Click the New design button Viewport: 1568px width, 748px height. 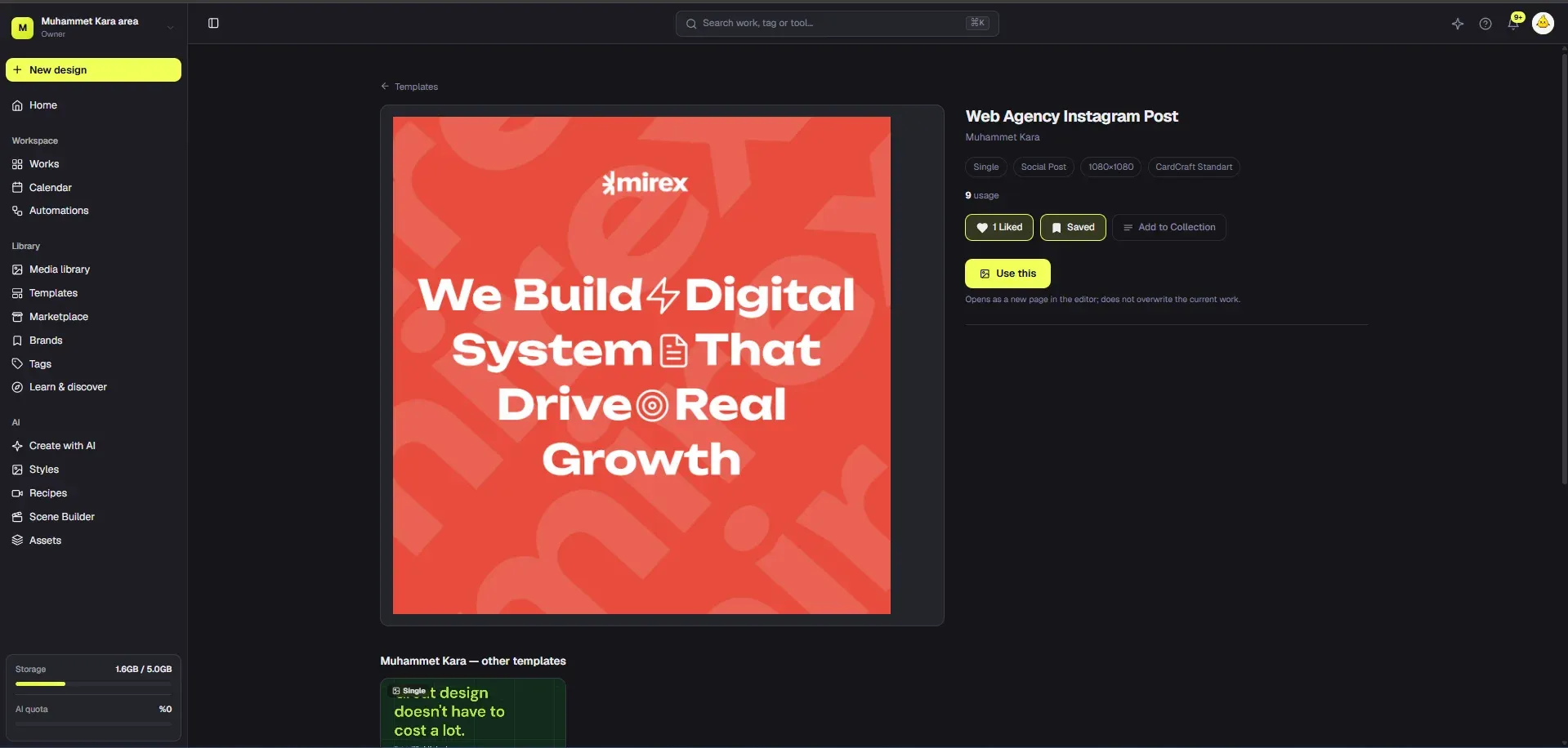[93, 69]
